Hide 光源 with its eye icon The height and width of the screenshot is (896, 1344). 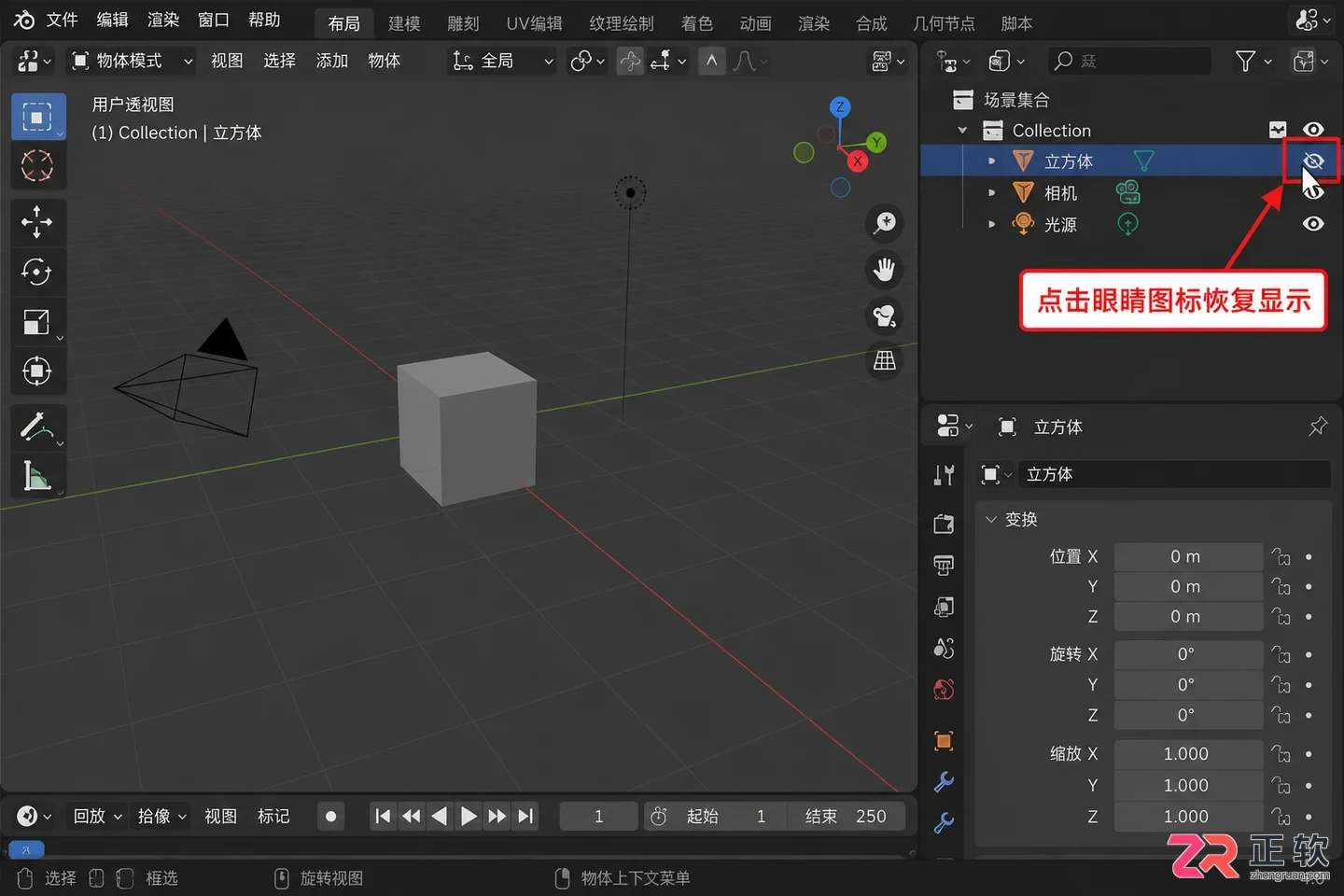[x=1313, y=224]
